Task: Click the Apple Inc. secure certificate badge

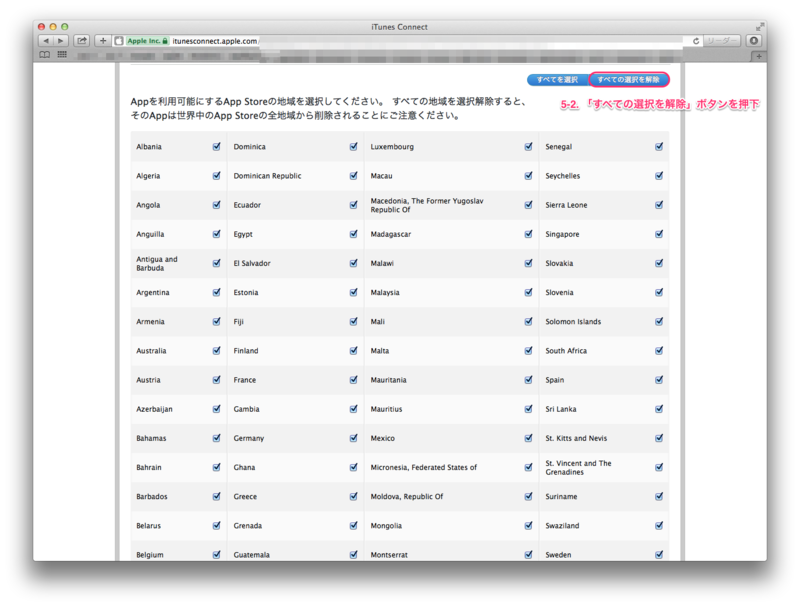Action: pos(147,41)
